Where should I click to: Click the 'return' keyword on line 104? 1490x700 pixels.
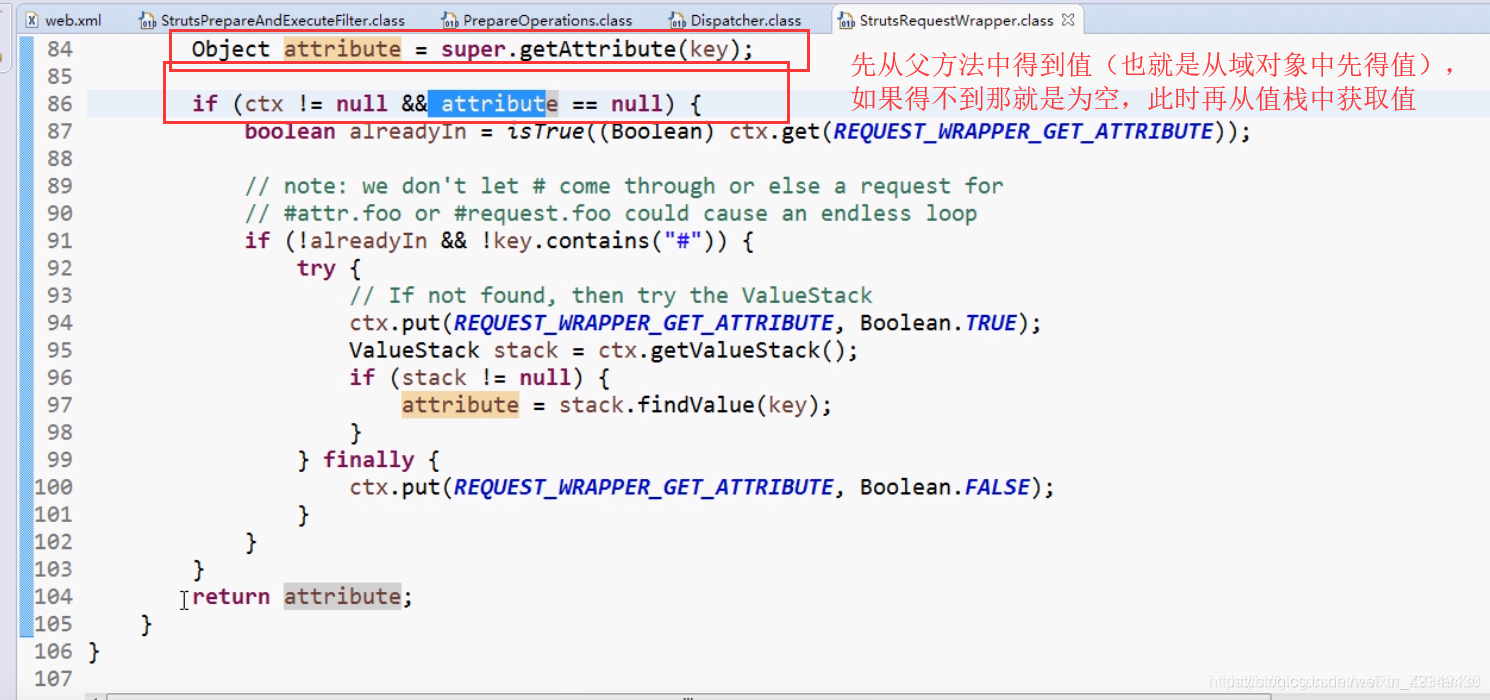(231, 596)
